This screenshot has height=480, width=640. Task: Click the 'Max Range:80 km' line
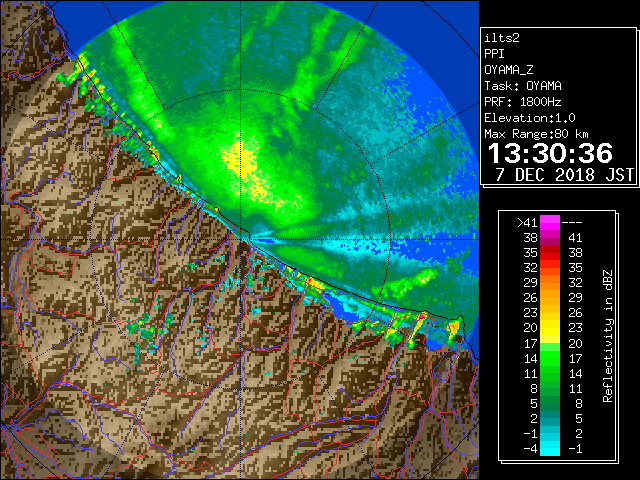point(536,134)
